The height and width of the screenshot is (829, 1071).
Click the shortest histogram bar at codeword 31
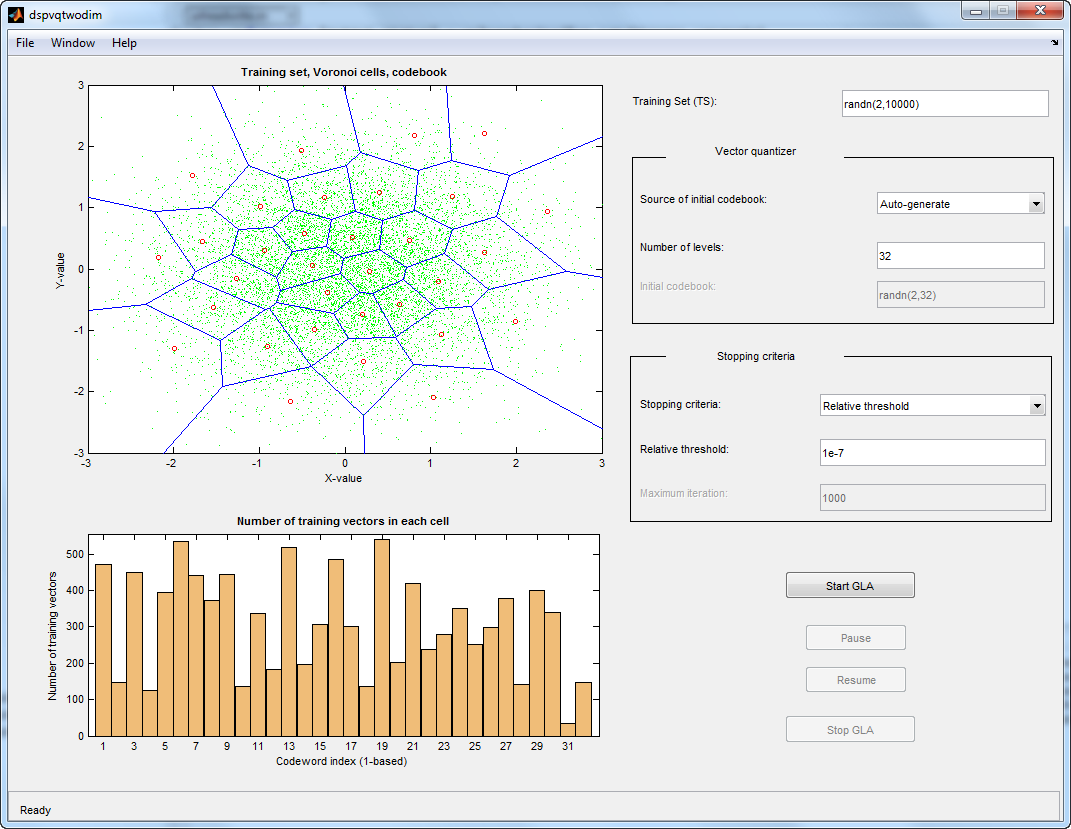click(x=567, y=729)
